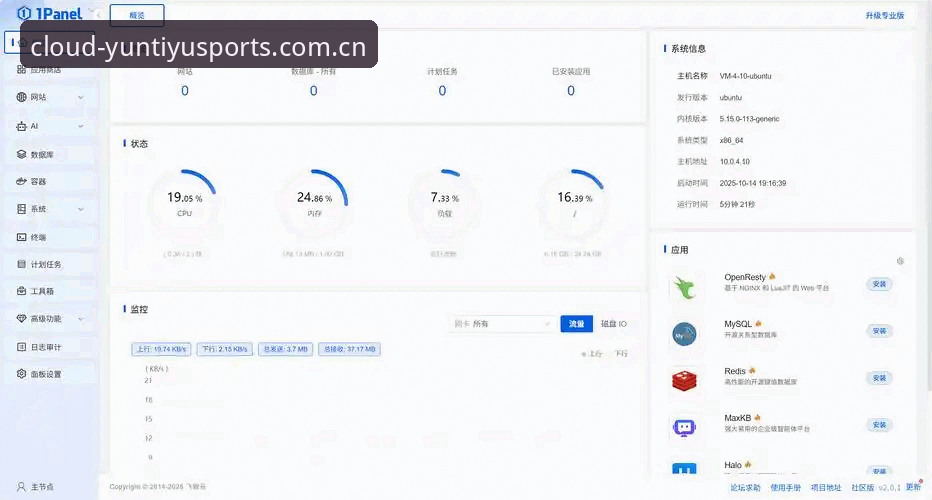Open the 项目地址 footer link

826,488
